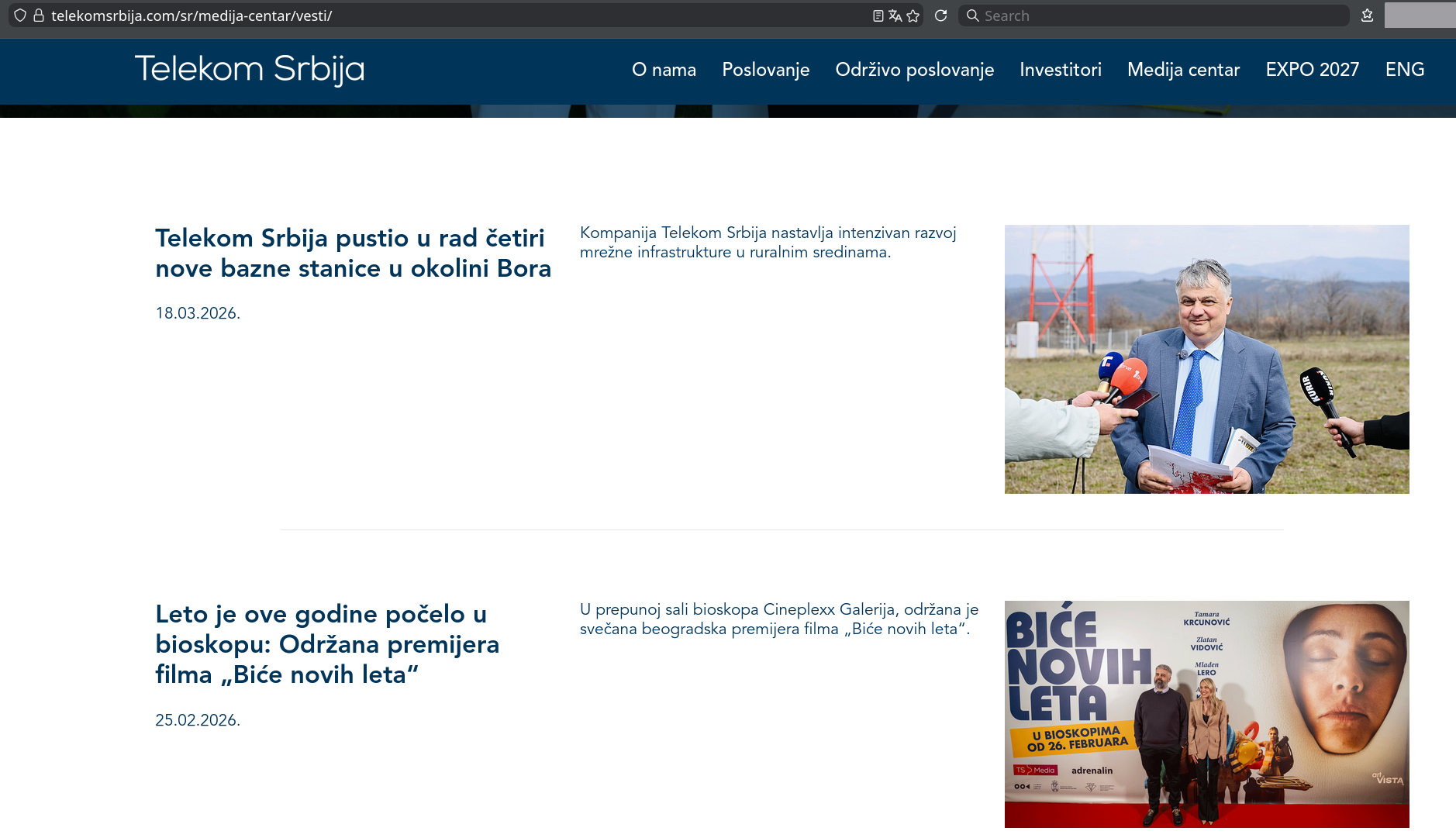Open the Poslovanje menu
The height and width of the screenshot is (838, 1456).
coord(765,70)
